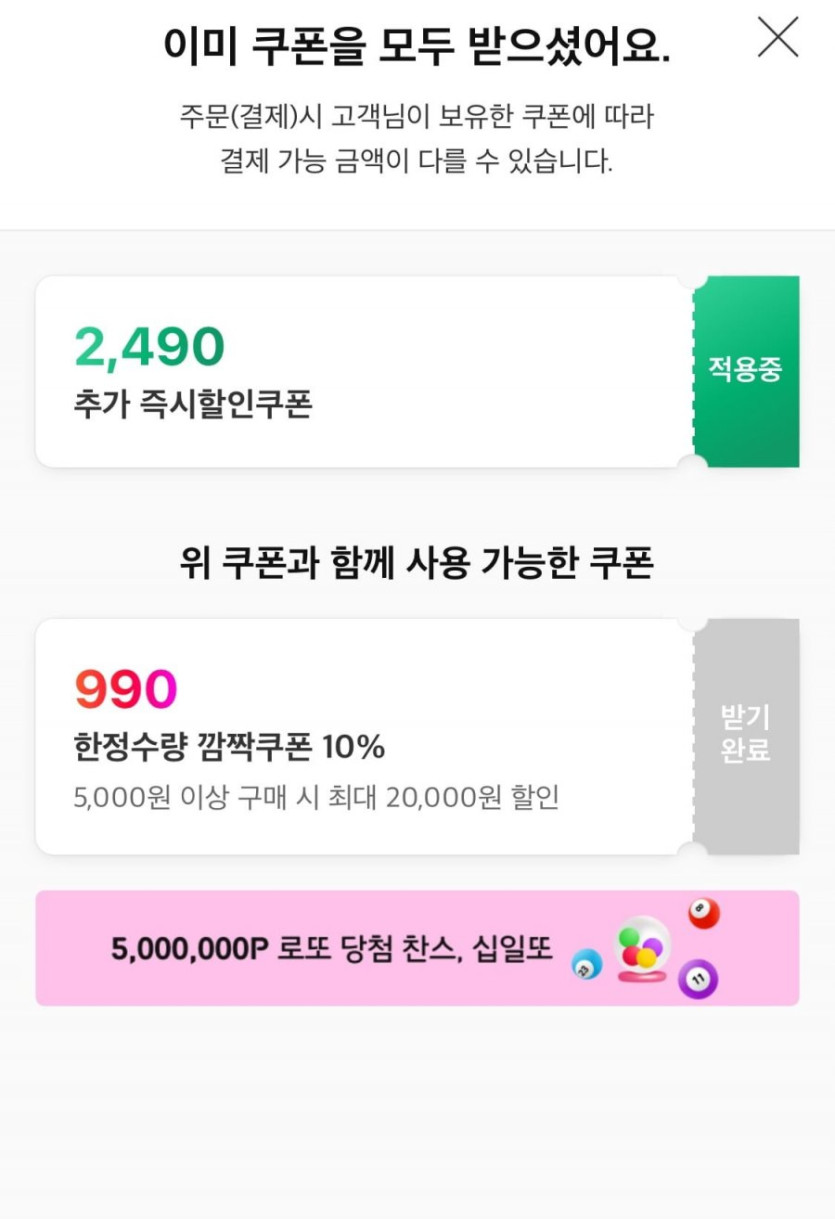Click the 이미 쿠폰을 모두 받으셨어요 title
835x1219 pixels.
pyautogui.click(x=416, y=46)
